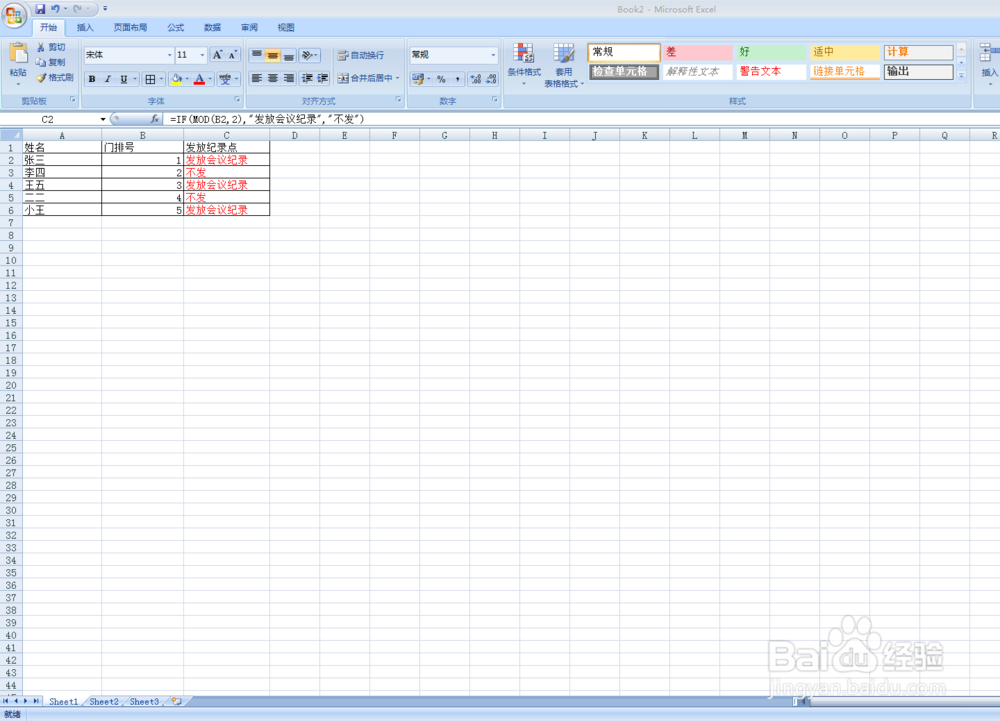Click the insert function fx icon
The height and width of the screenshot is (722, 1000).
coord(154,119)
